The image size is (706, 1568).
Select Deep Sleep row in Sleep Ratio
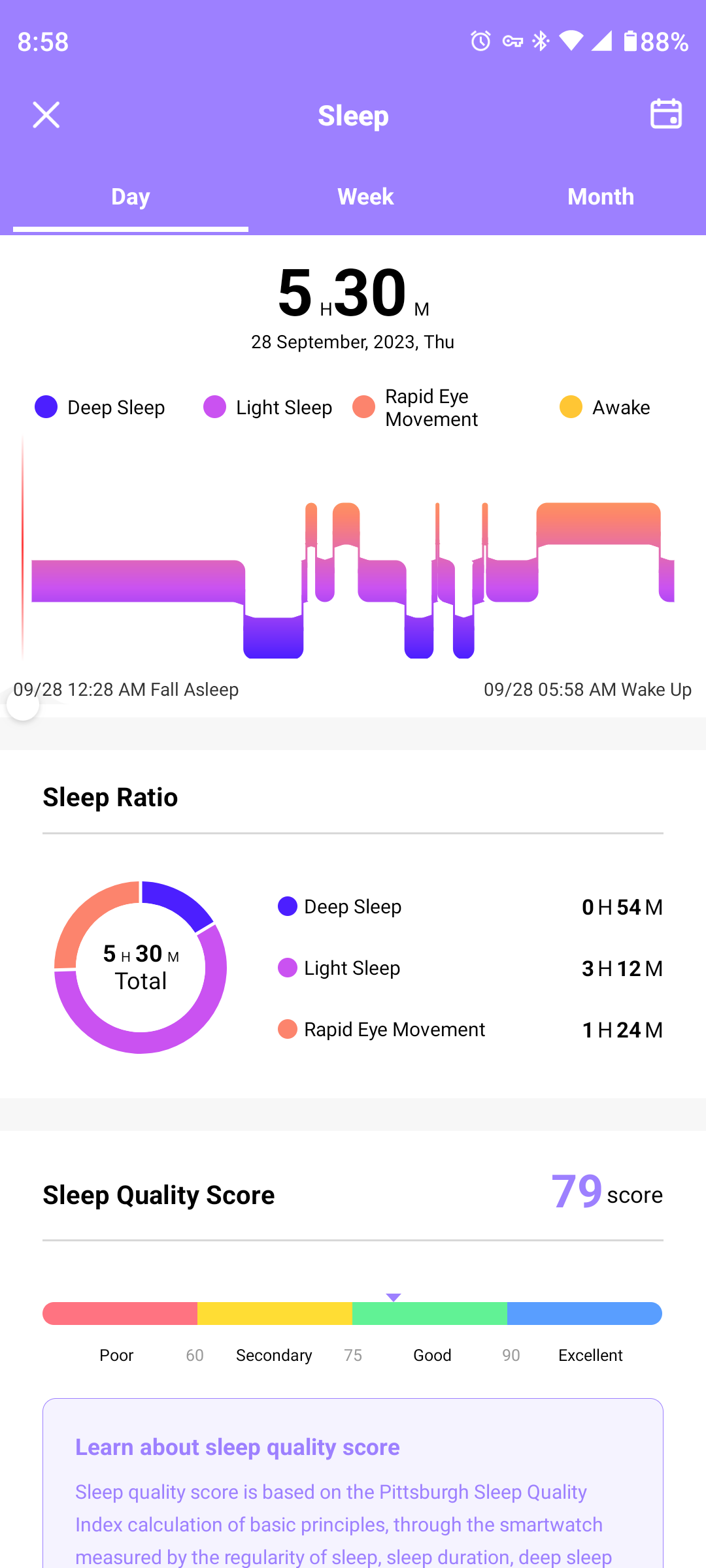click(469, 907)
